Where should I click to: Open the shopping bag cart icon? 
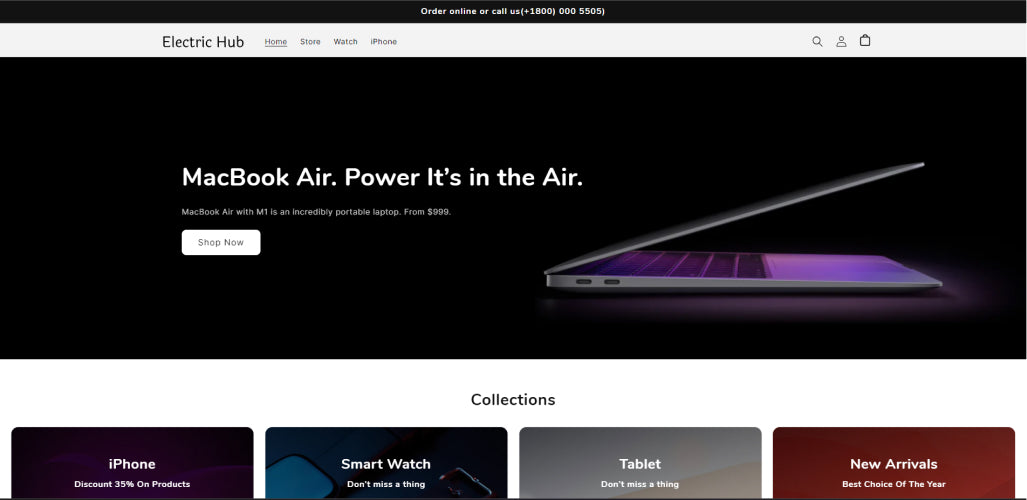tap(865, 41)
